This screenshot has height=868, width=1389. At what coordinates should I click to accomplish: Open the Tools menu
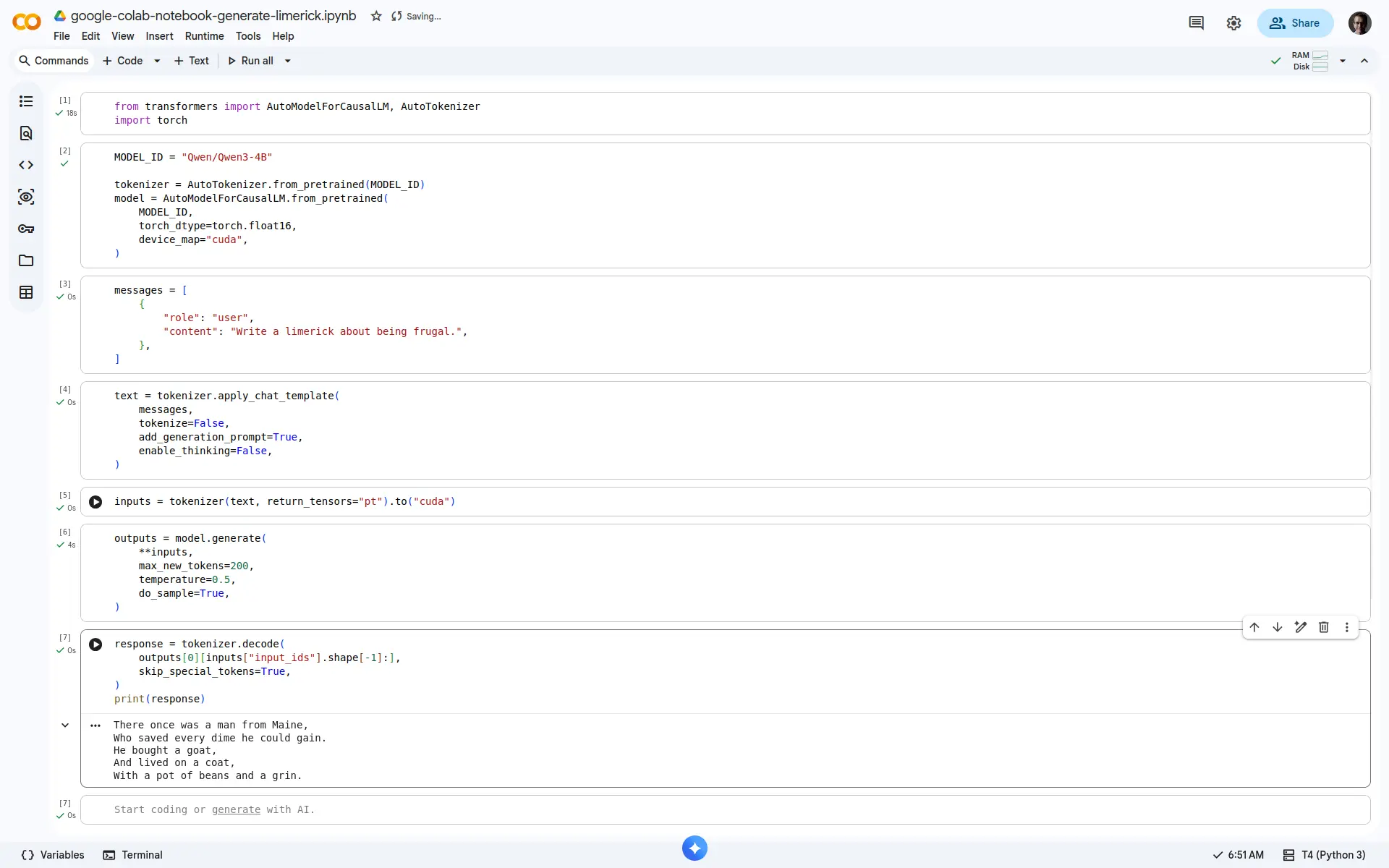[x=248, y=36]
